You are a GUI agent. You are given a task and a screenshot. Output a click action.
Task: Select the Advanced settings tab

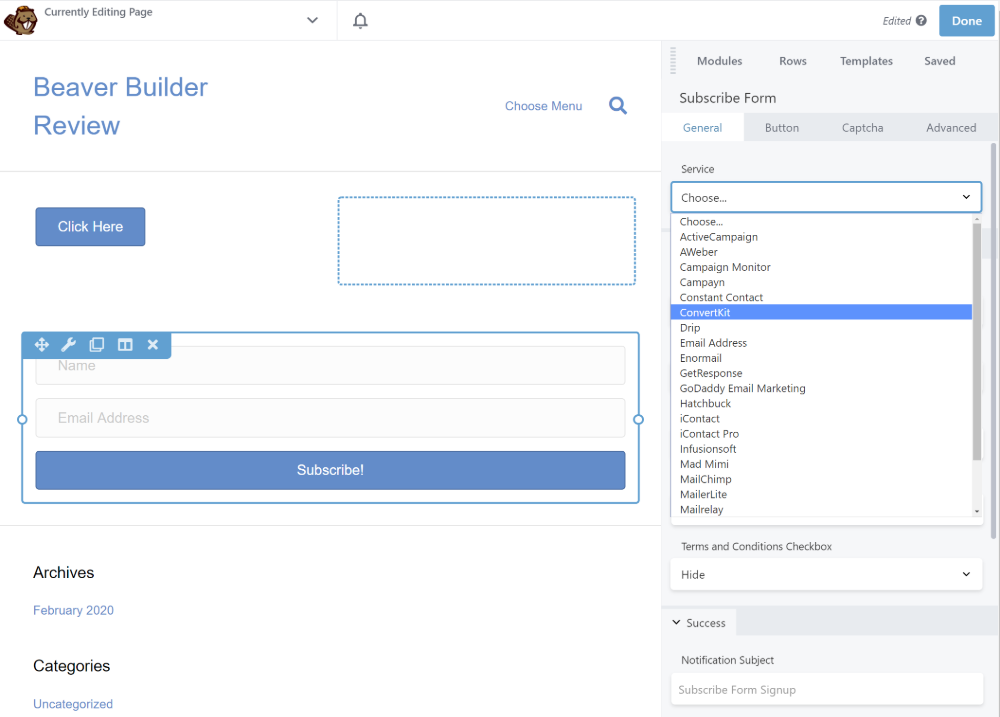pos(951,128)
